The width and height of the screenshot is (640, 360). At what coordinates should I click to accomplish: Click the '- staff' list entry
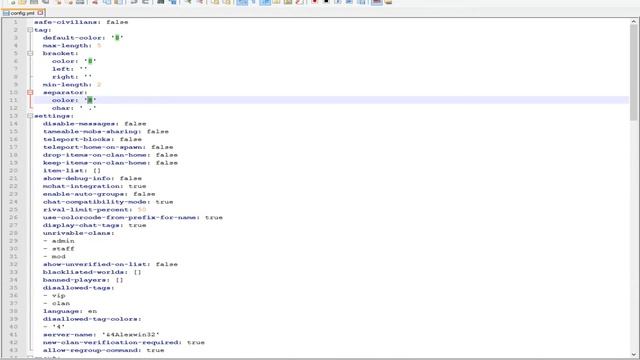click(58, 249)
